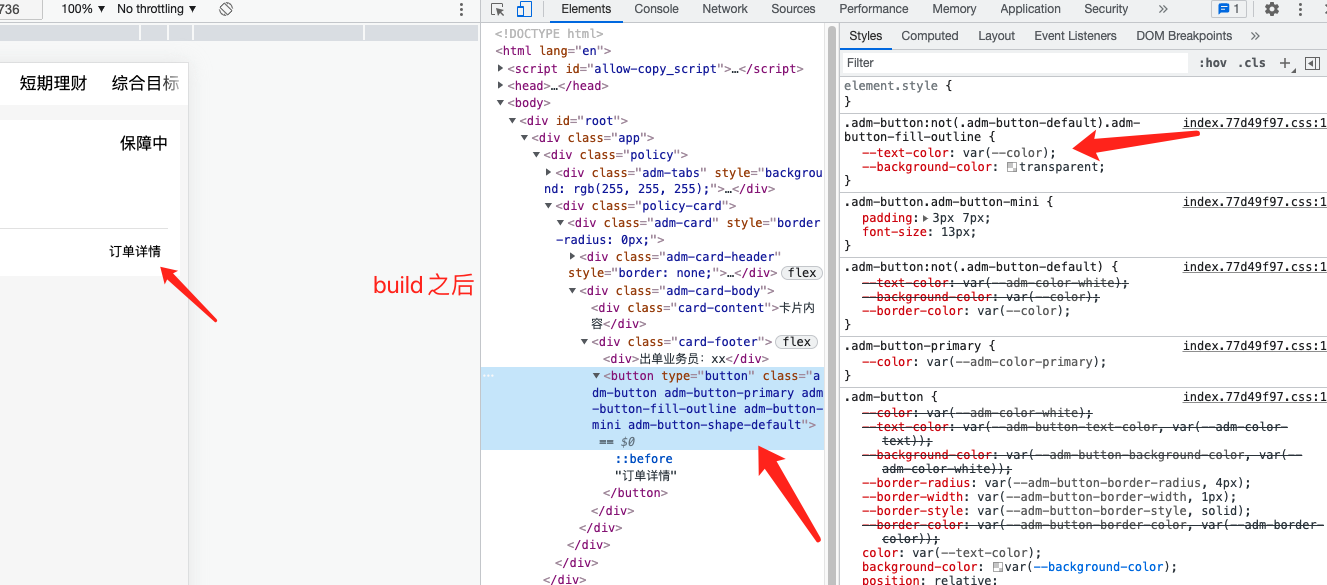The height and width of the screenshot is (585, 1327).
Task: Open CSS source link for .adm-button-primary rule
Action: [1254, 346]
